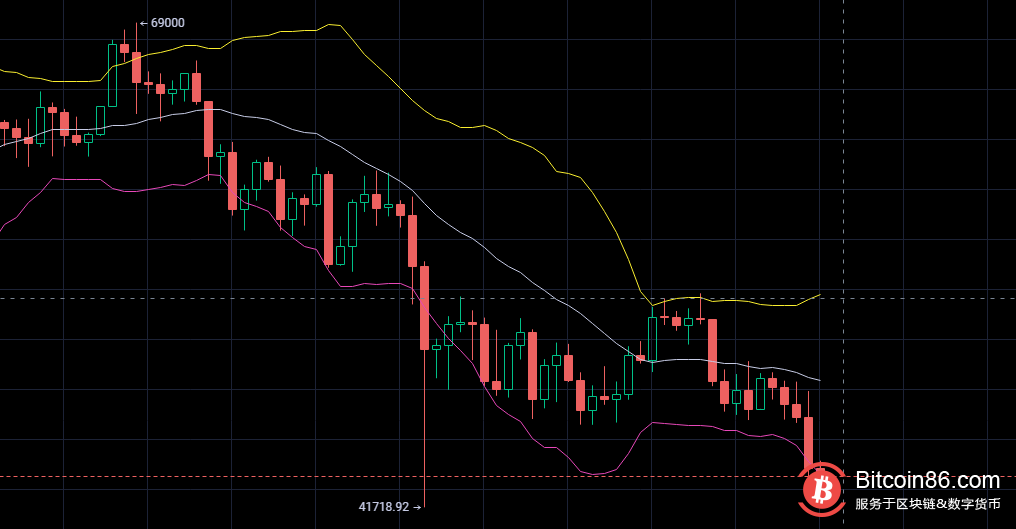Viewport: 1016px width, 529px height.
Task: Select the yellow upper Bollinger band at its peak
Action: pos(330,25)
